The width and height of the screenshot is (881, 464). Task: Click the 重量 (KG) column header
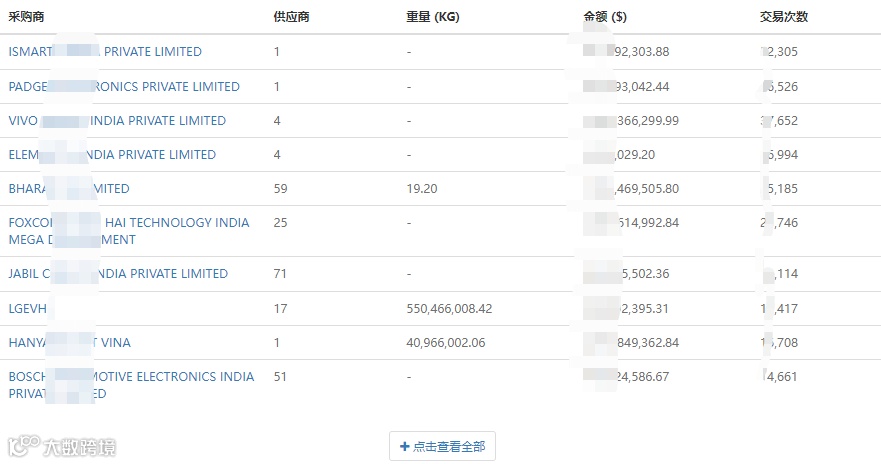tap(433, 17)
